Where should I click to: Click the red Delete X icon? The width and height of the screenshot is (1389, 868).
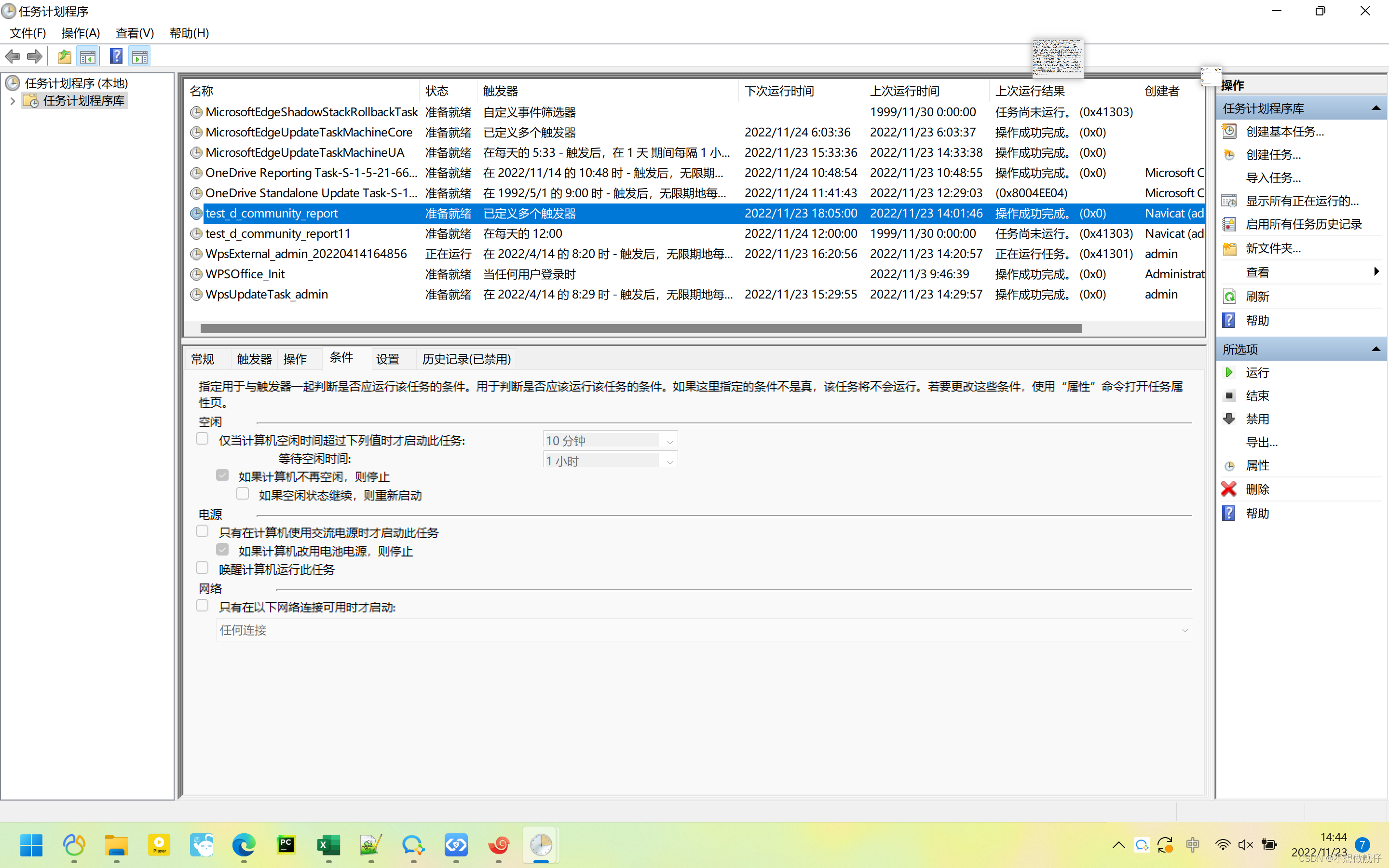(x=1229, y=489)
